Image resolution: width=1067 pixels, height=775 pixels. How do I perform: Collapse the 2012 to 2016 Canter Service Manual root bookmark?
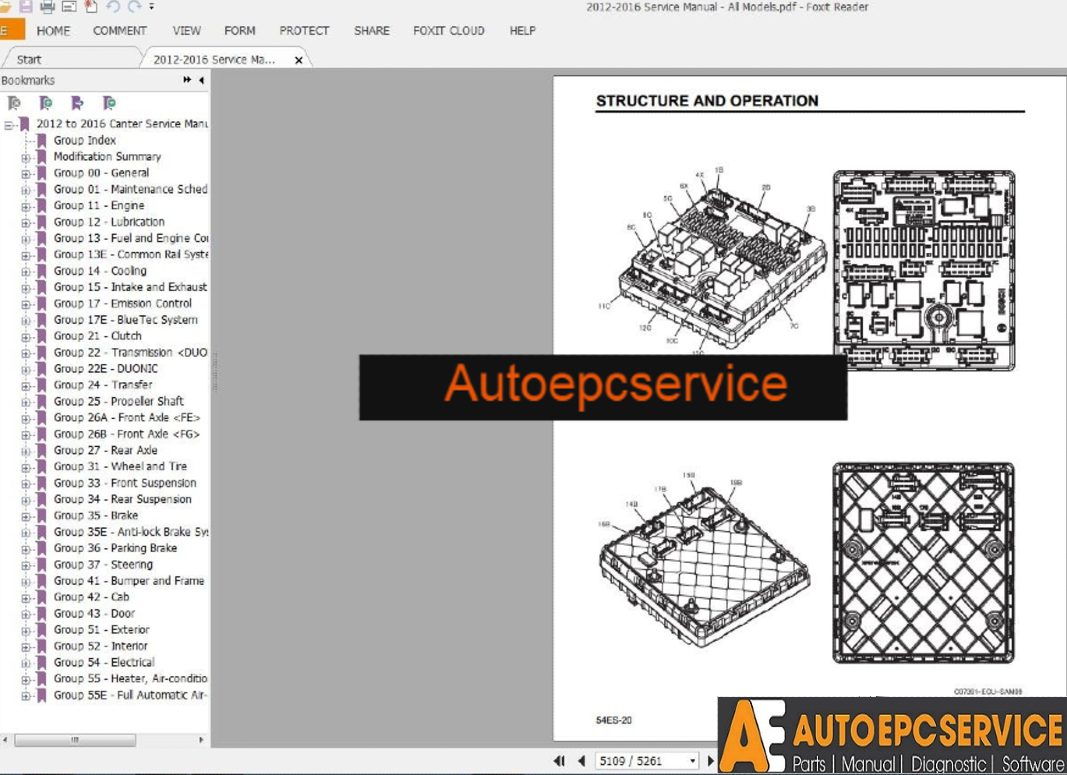pyautogui.click(x=9, y=125)
